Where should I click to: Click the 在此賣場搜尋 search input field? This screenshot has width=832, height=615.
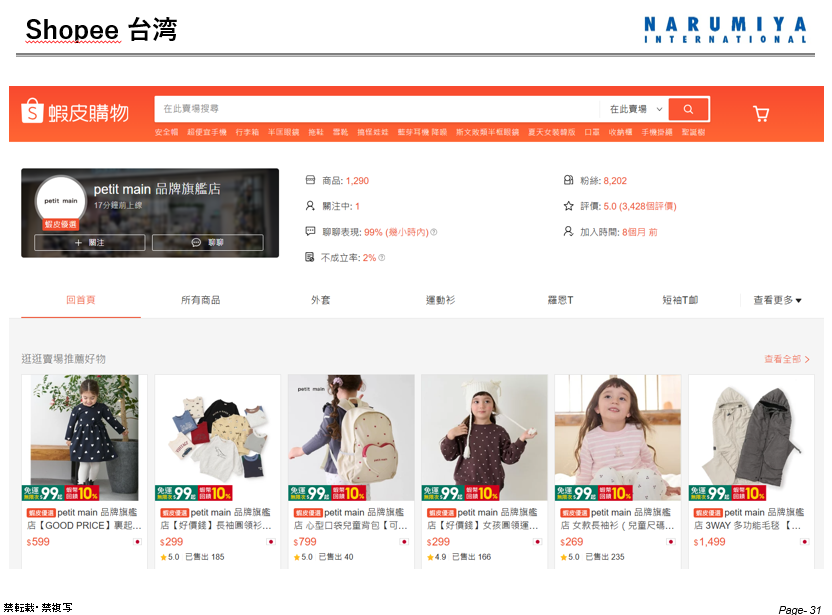377,109
